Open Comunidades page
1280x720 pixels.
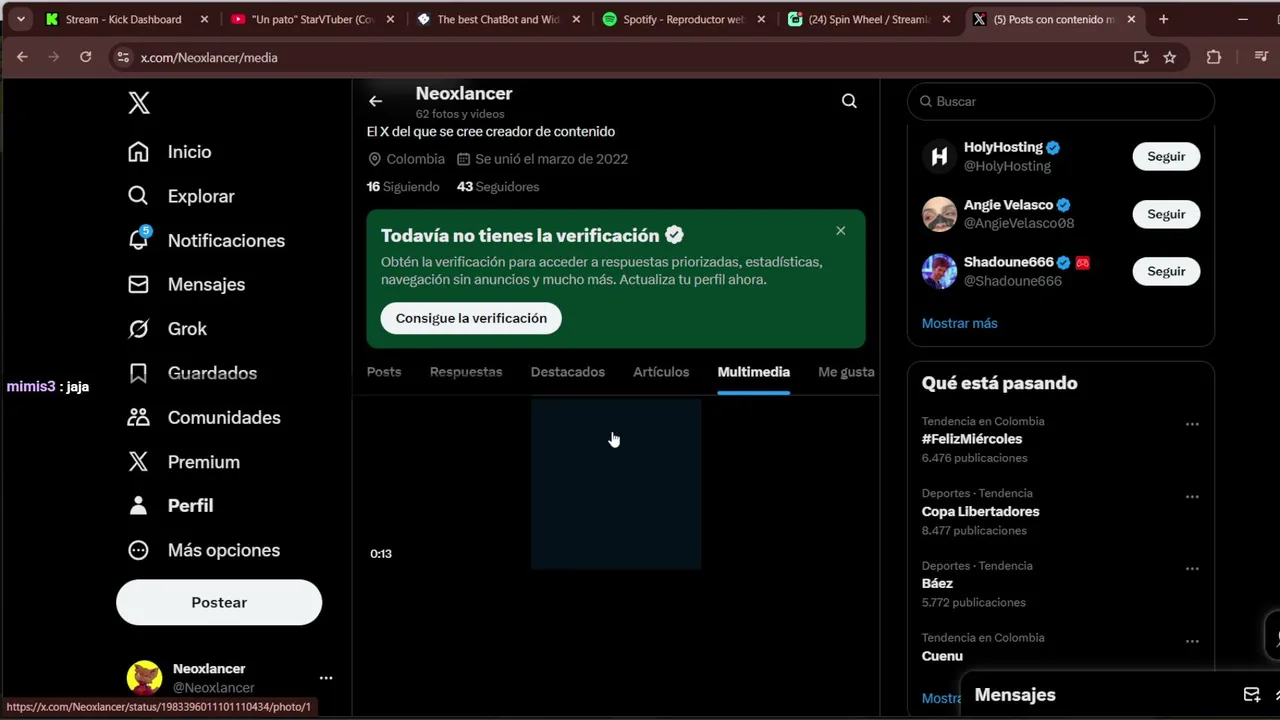[204, 417]
